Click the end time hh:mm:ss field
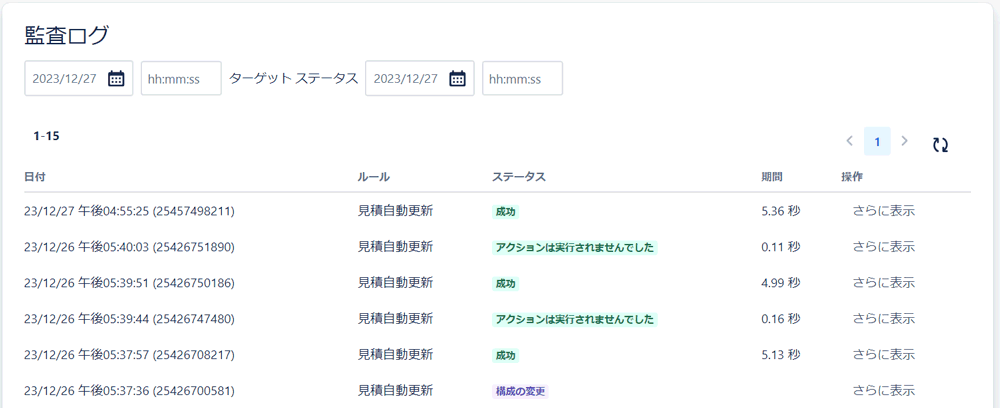1000x408 pixels. click(522, 78)
